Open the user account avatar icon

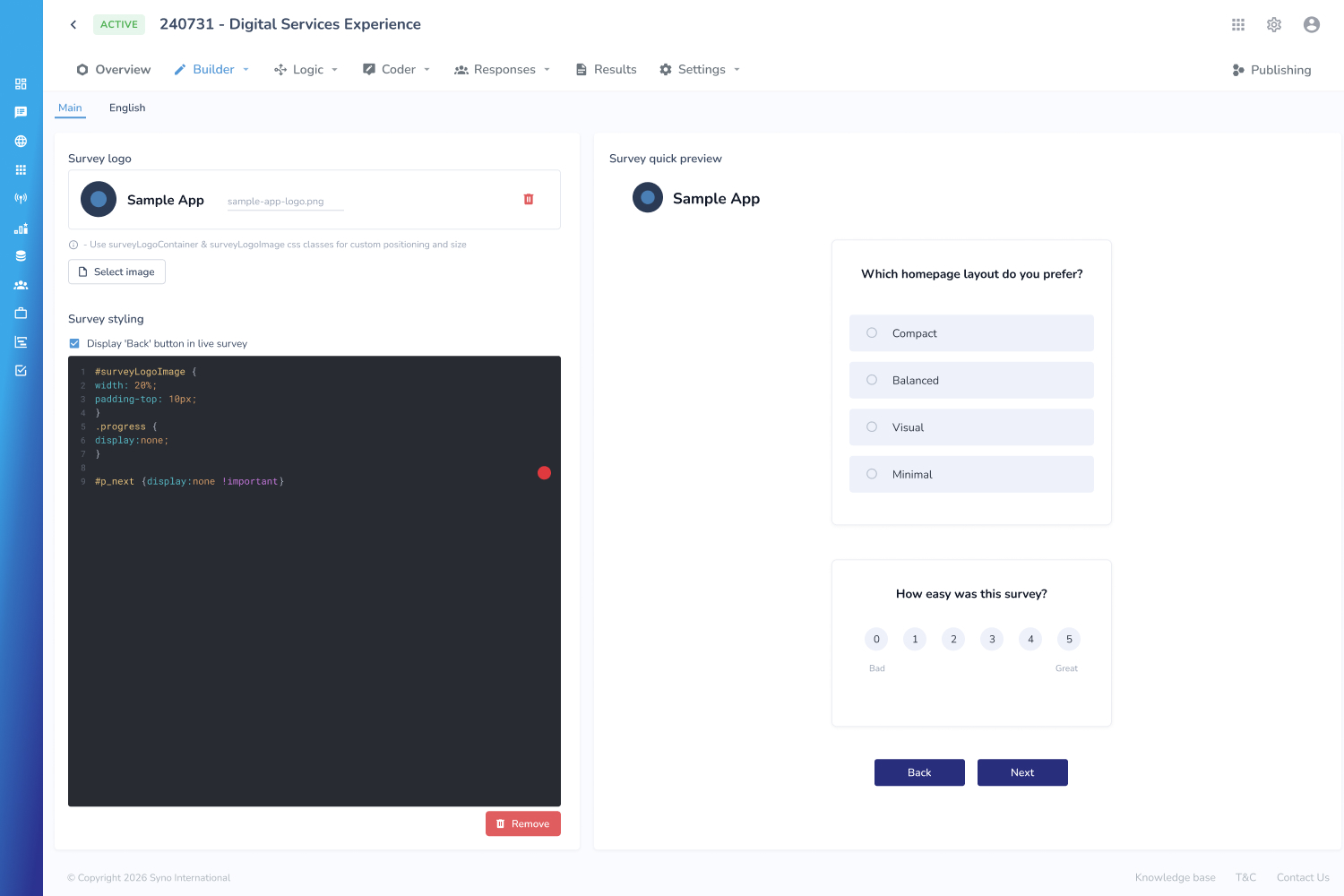coord(1312,24)
